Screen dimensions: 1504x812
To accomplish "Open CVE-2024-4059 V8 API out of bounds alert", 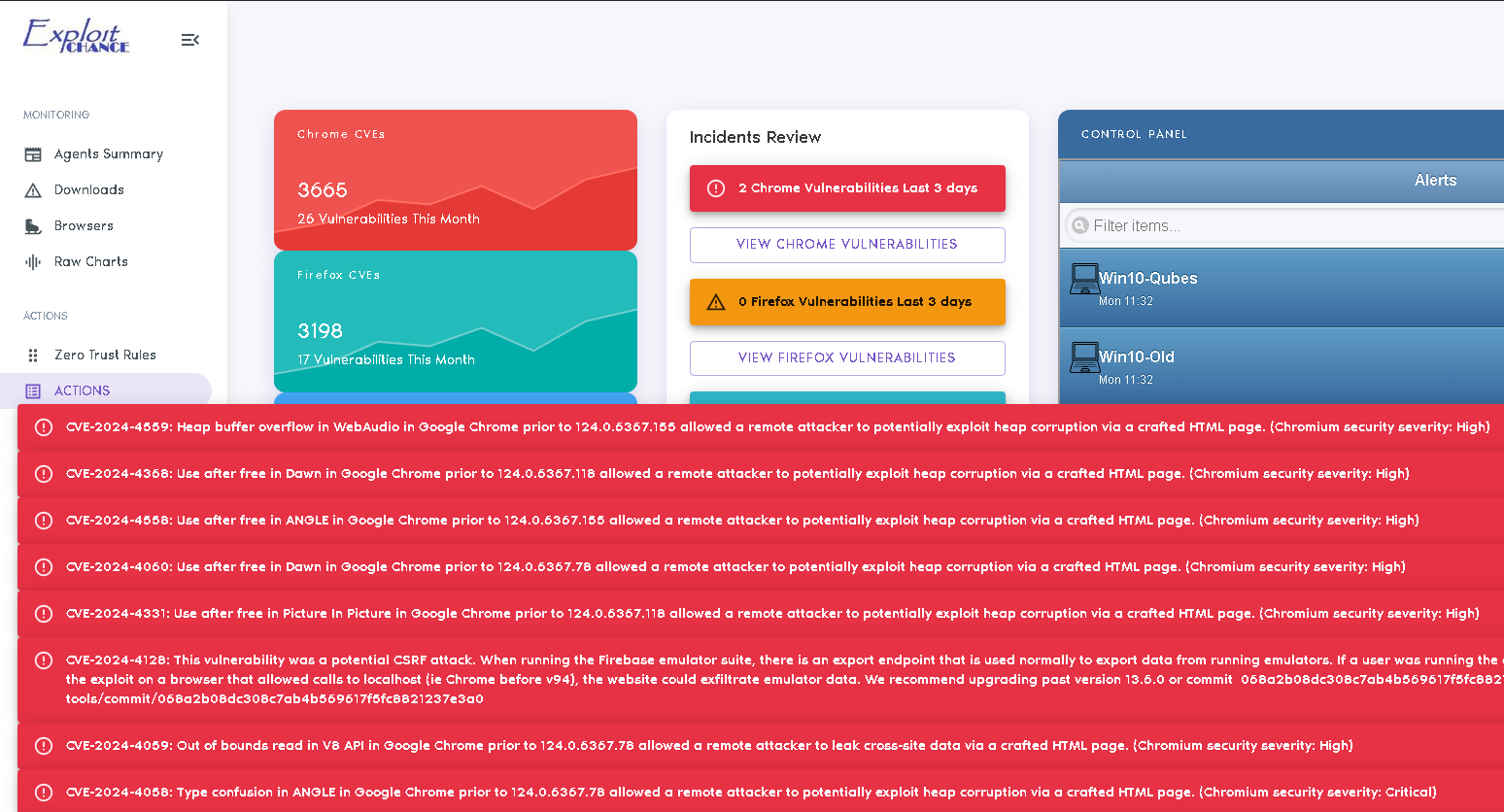I will (x=761, y=746).
